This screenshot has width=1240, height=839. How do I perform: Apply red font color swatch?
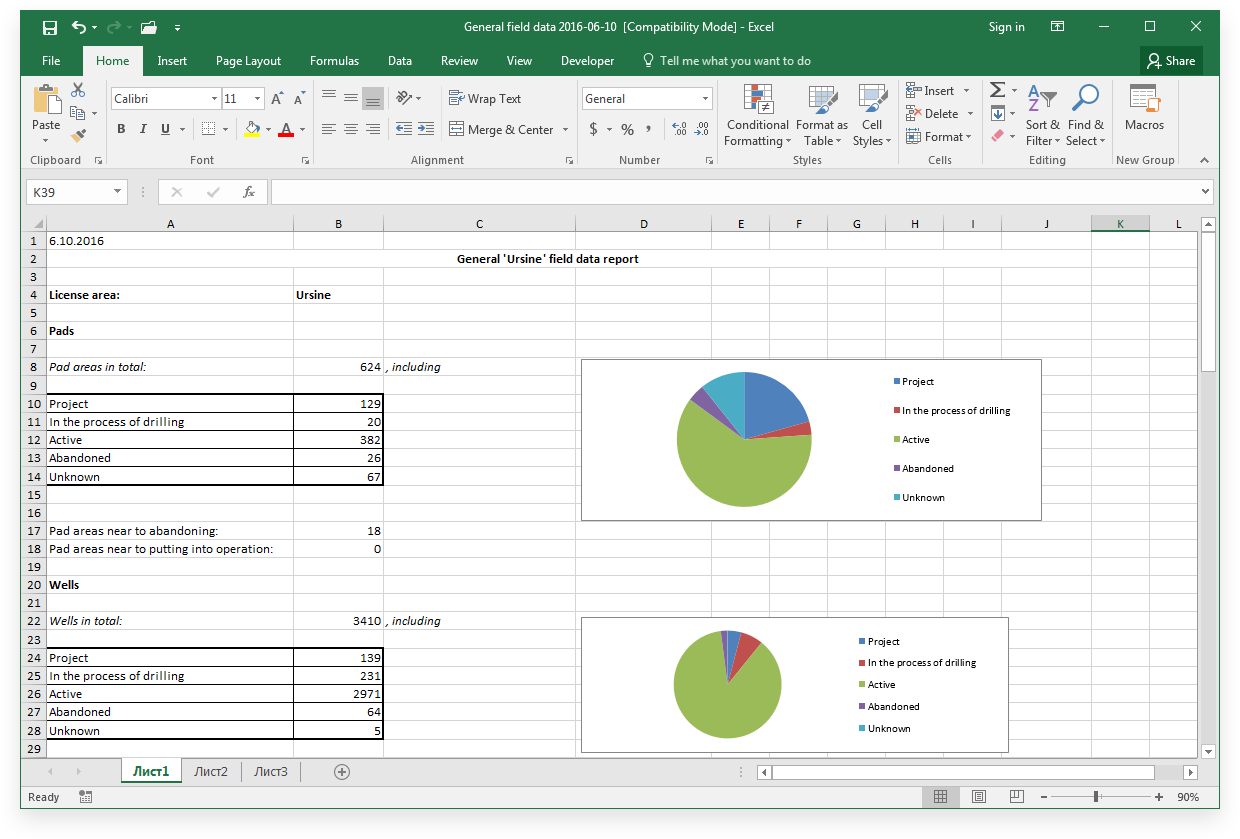tap(287, 129)
